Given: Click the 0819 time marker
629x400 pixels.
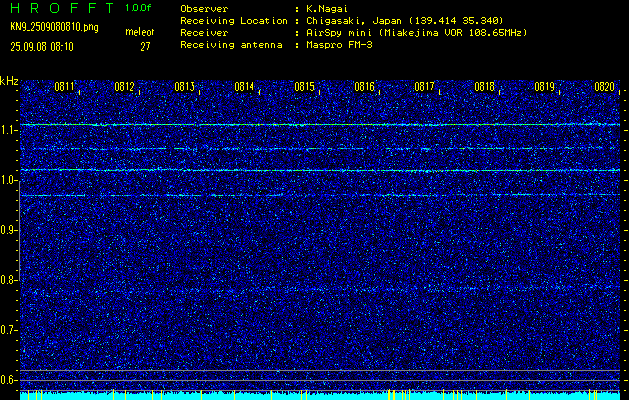Looking at the screenshot, I should click(x=544, y=87).
